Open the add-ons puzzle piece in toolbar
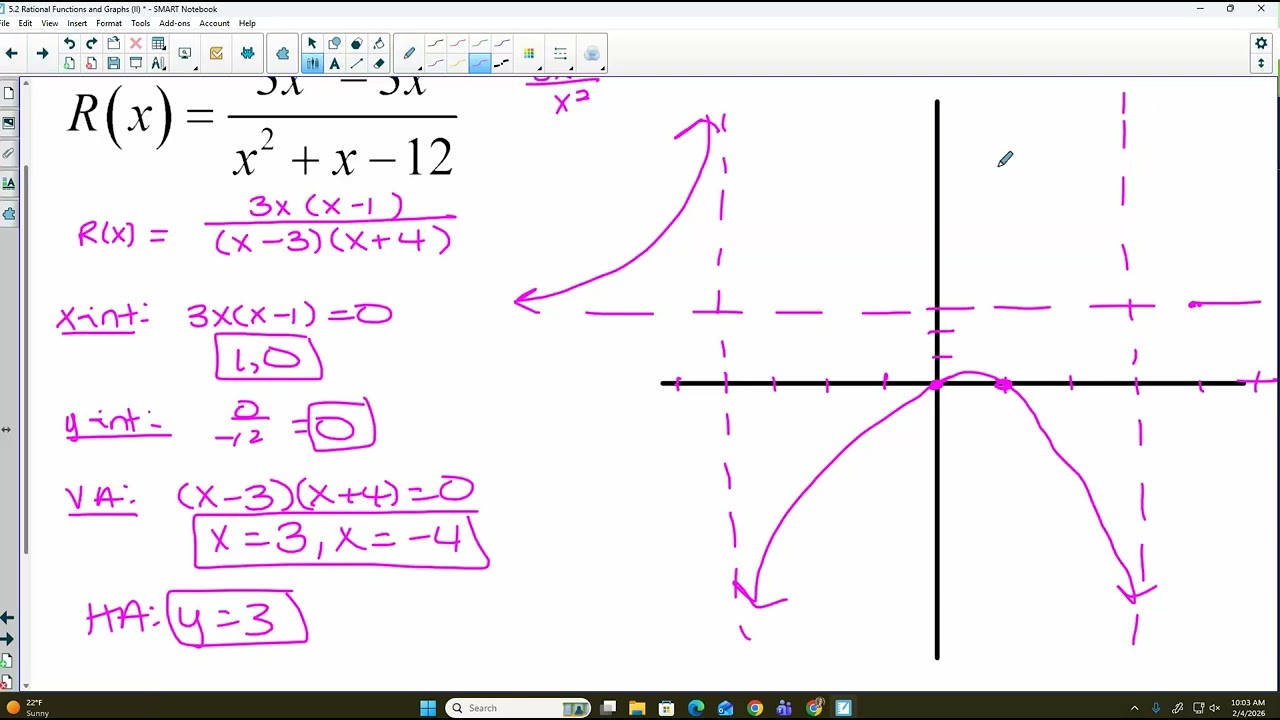 pos(282,53)
